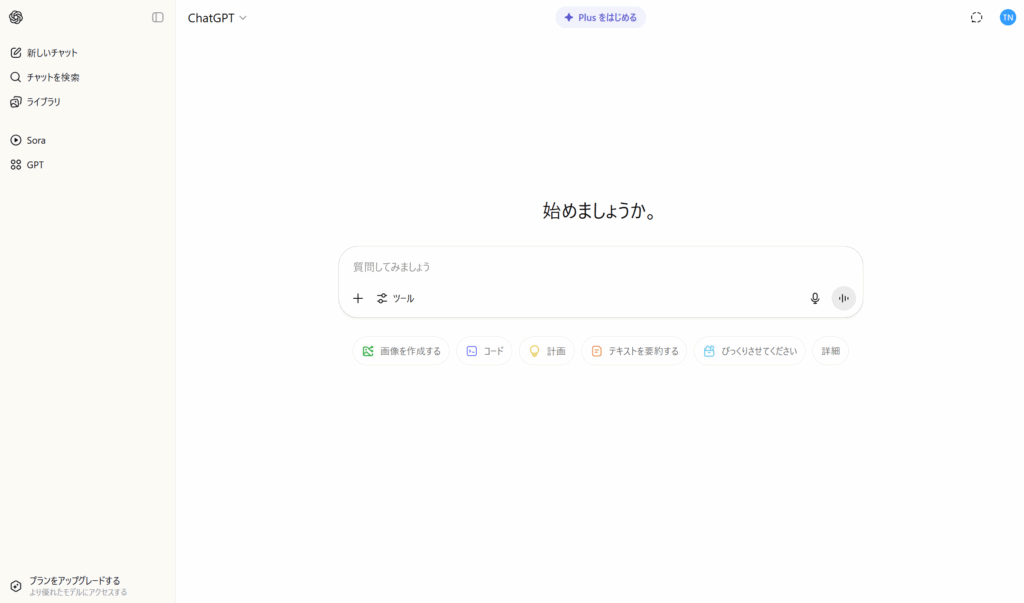The image size is (1024, 603).
Task: Open チャットを検索 in the sidebar
Action: [x=45, y=77]
